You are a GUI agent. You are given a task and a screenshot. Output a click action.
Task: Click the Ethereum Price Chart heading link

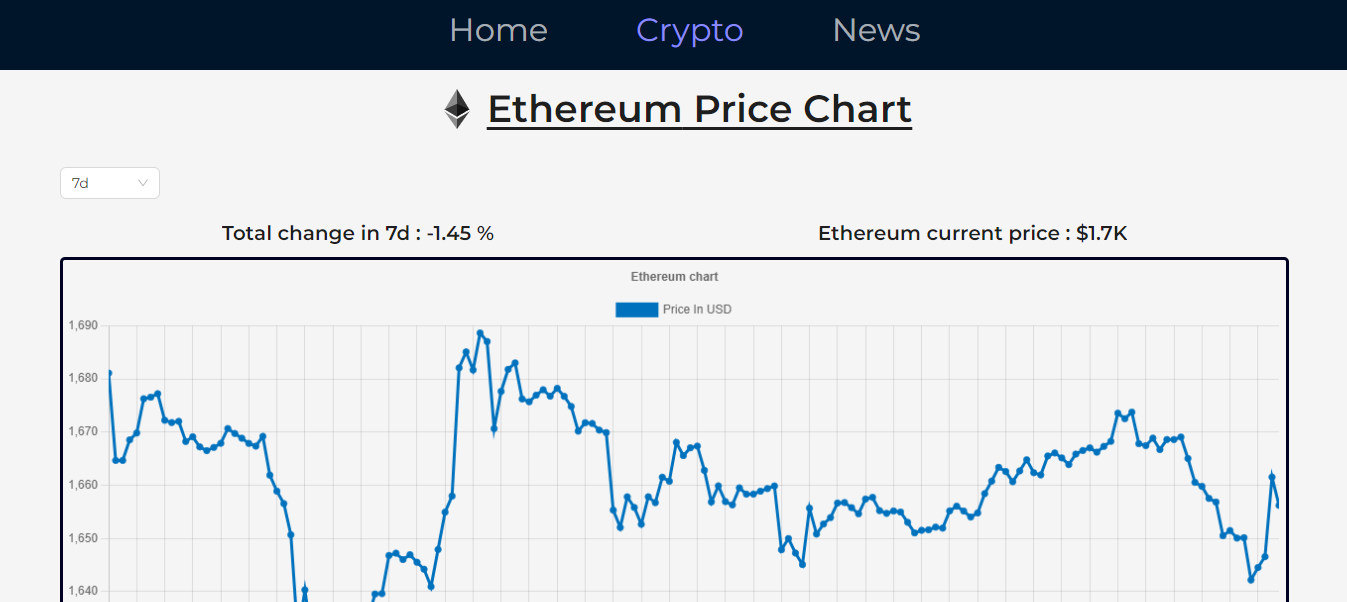click(700, 109)
